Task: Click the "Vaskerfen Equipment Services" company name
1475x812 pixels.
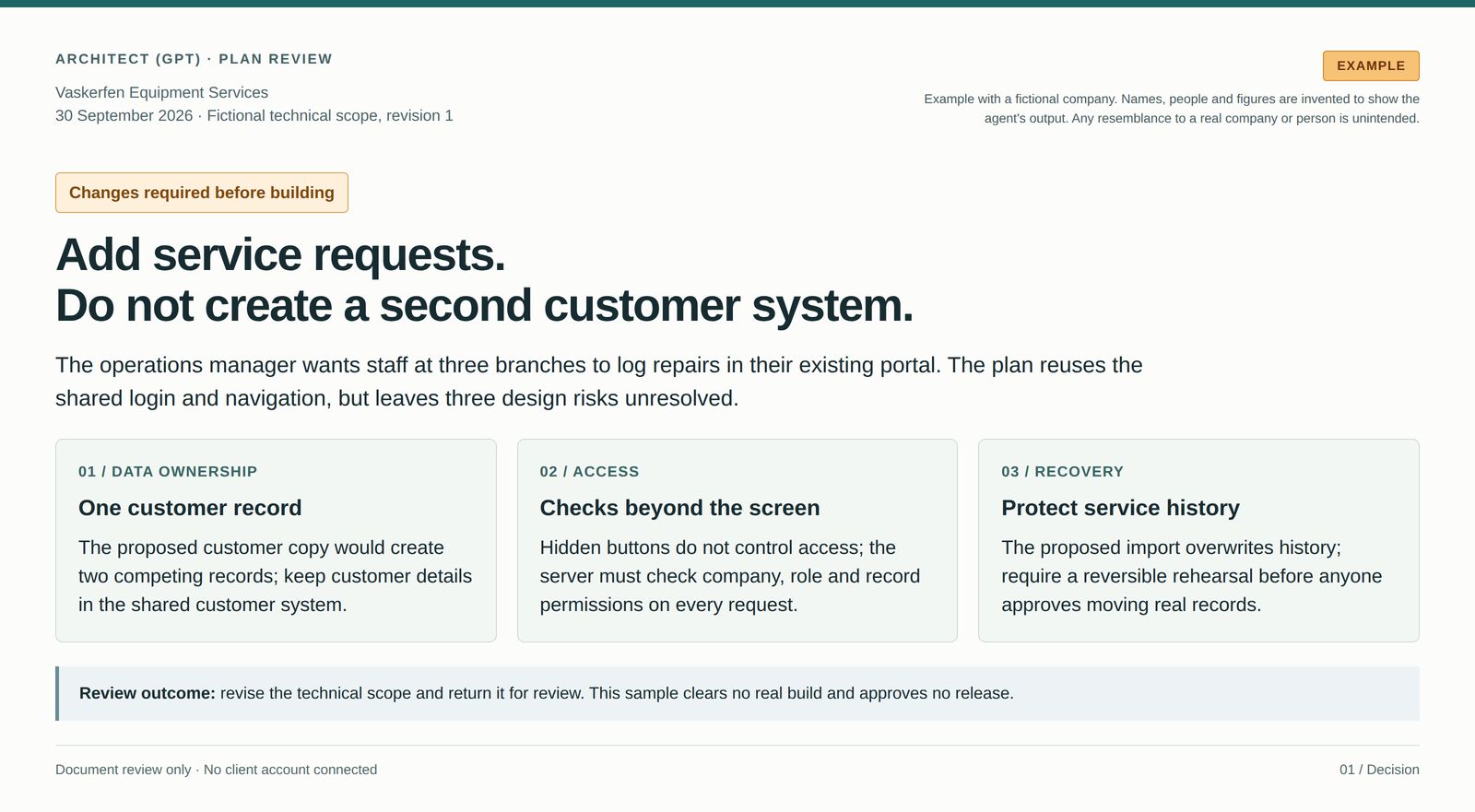Action: click(x=162, y=92)
